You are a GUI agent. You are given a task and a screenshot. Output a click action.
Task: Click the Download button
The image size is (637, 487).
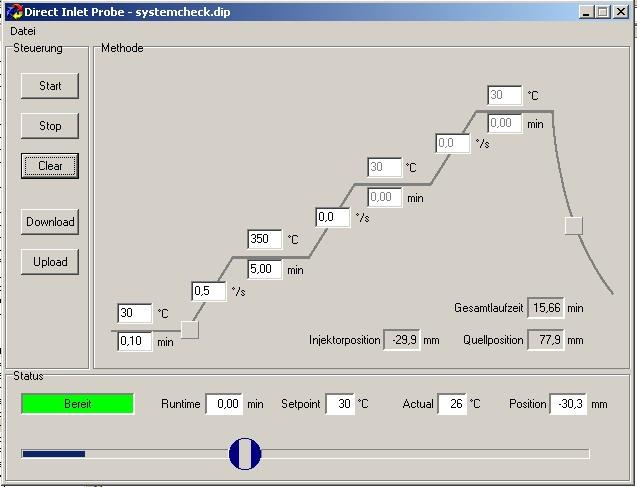coord(50,222)
